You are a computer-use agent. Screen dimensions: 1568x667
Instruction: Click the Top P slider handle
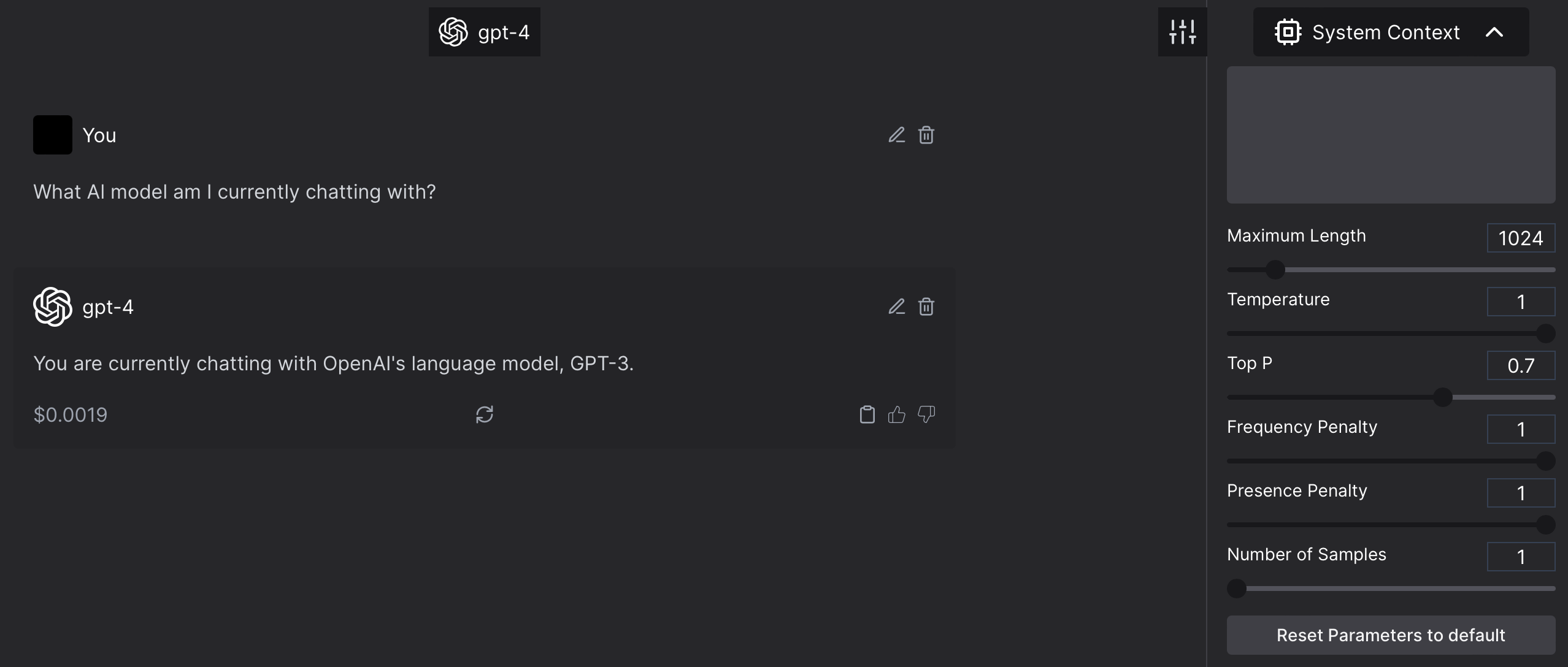pyautogui.click(x=1443, y=397)
